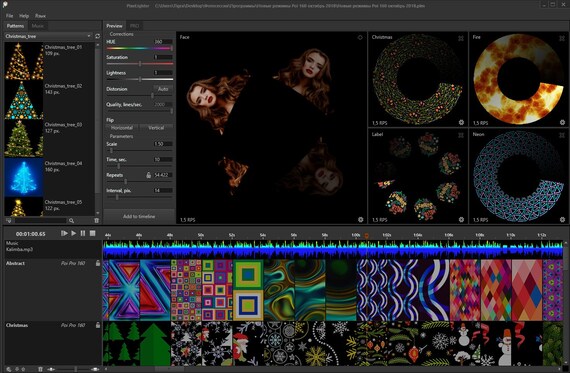The width and height of the screenshot is (570, 373).
Task: Switch to the Music tab
Action: click(37, 26)
